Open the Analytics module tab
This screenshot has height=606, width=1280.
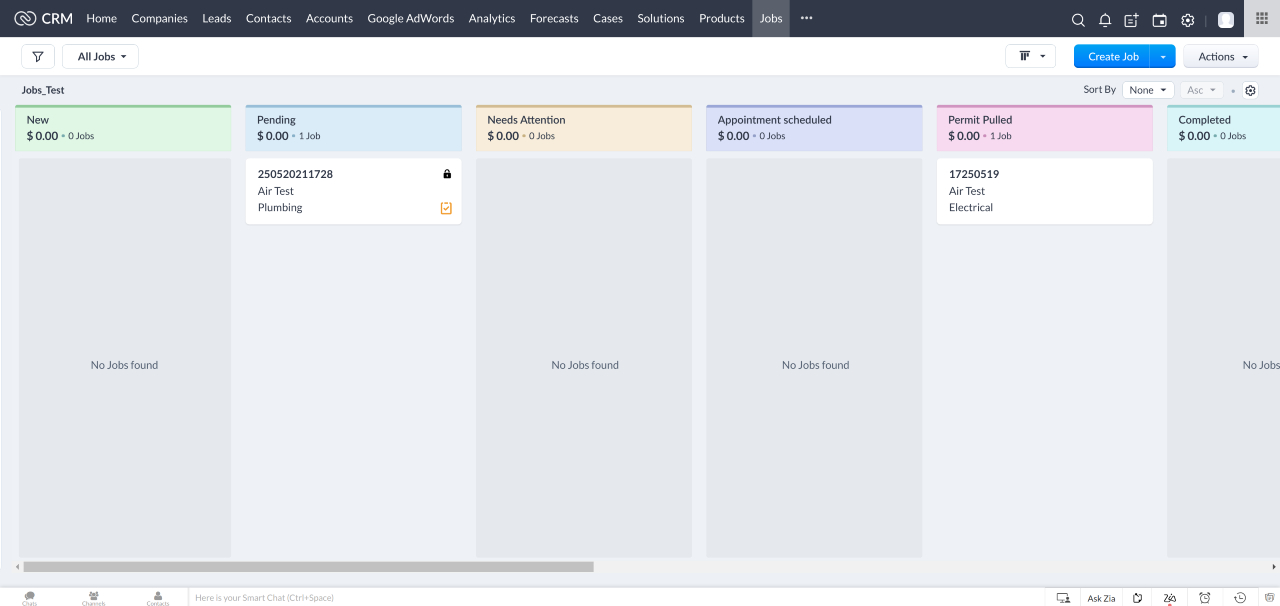(x=492, y=18)
